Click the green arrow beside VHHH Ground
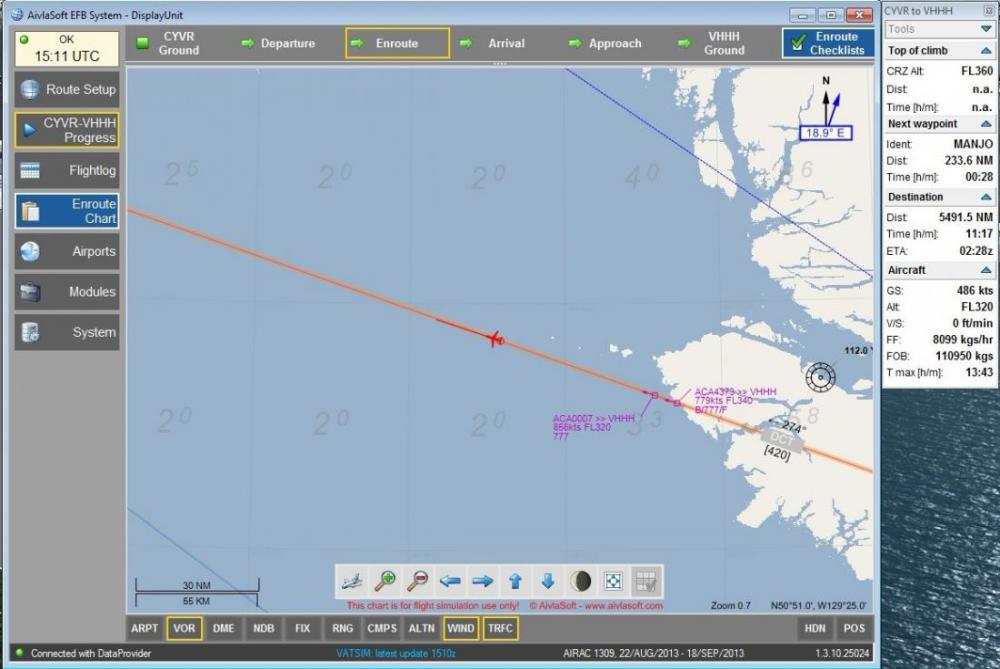Image resolution: width=1000 pixels, height=669 pixels. [684, 43]
